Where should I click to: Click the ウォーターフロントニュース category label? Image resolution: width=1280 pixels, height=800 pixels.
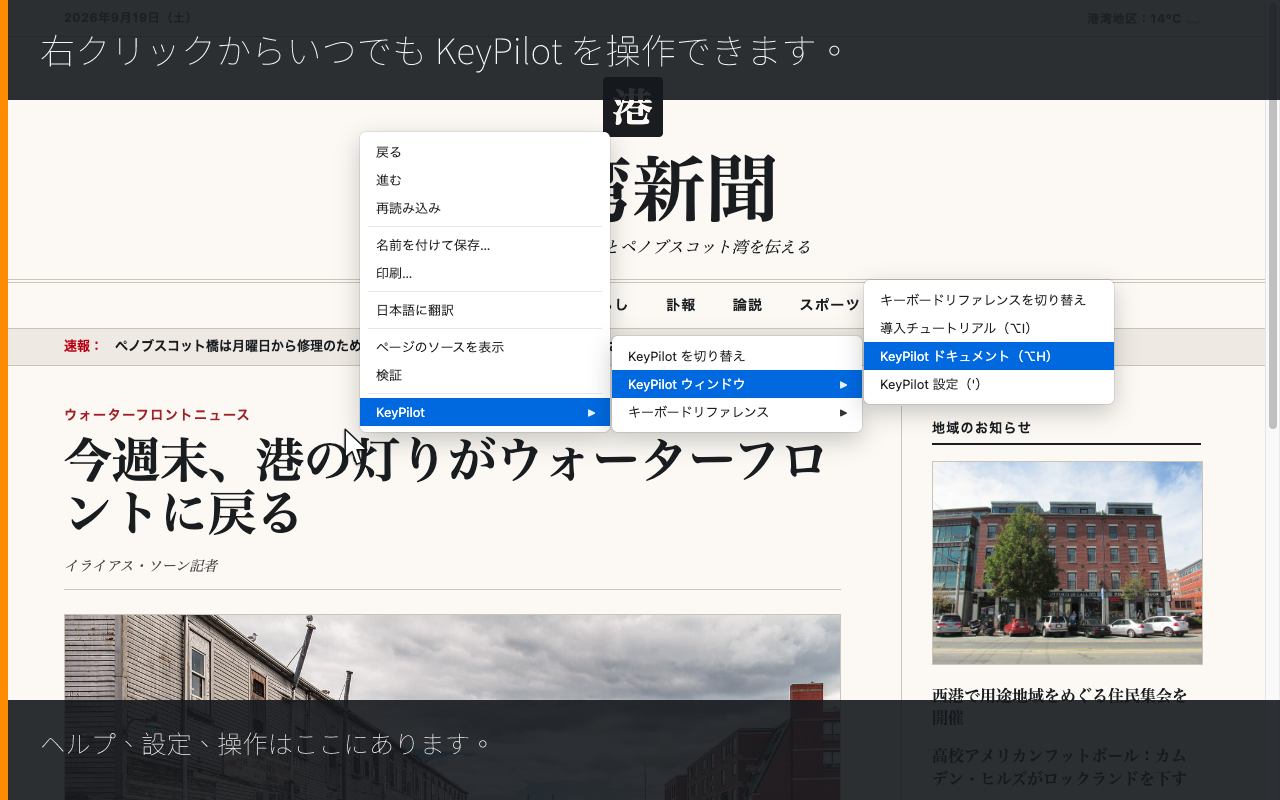(x=157, y=415)
